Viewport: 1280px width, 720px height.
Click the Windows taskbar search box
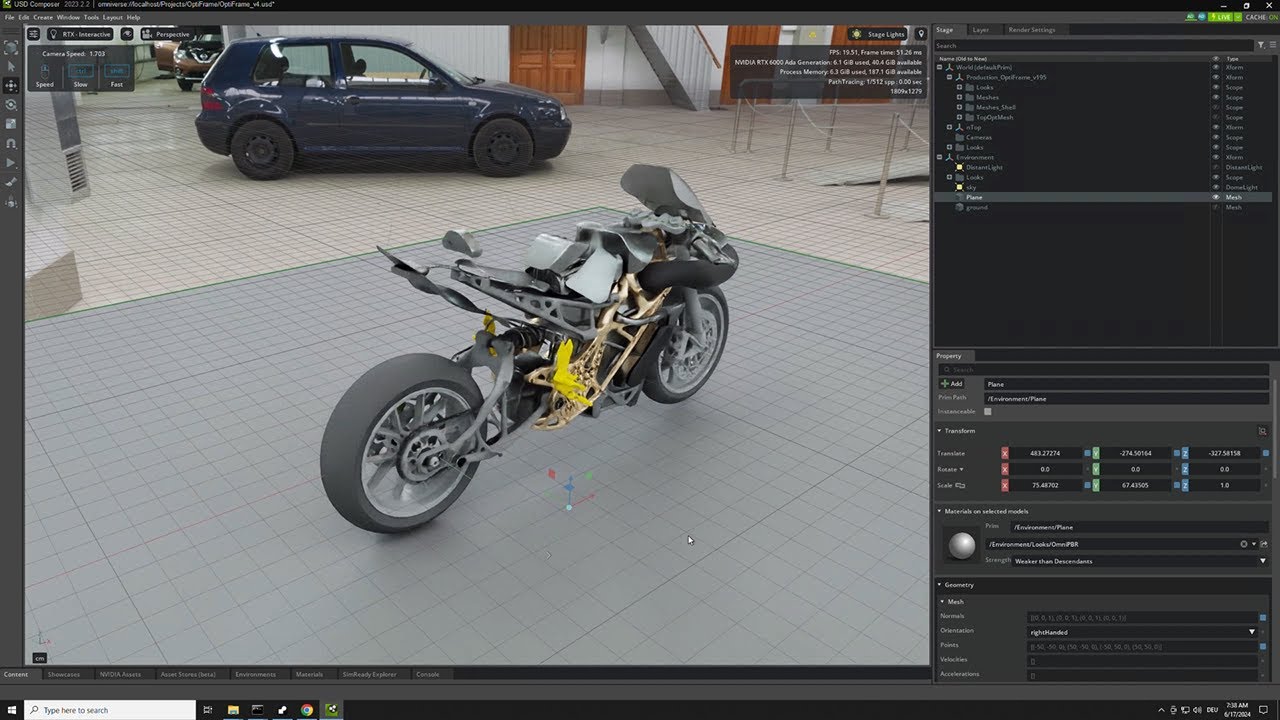109,710
